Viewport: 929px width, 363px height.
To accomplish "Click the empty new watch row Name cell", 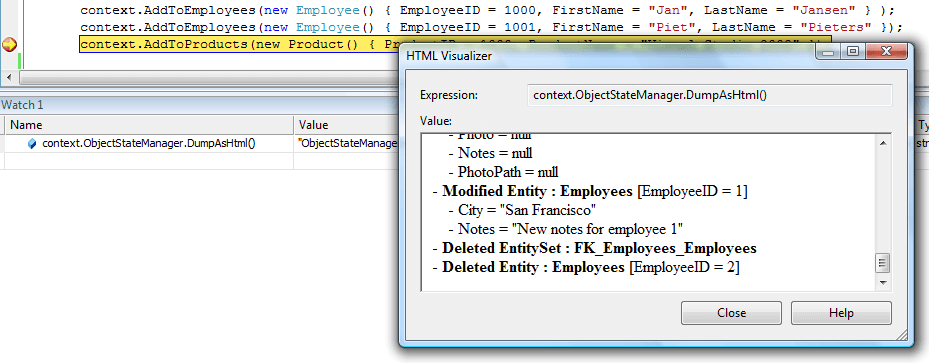I will click(149, 161).
